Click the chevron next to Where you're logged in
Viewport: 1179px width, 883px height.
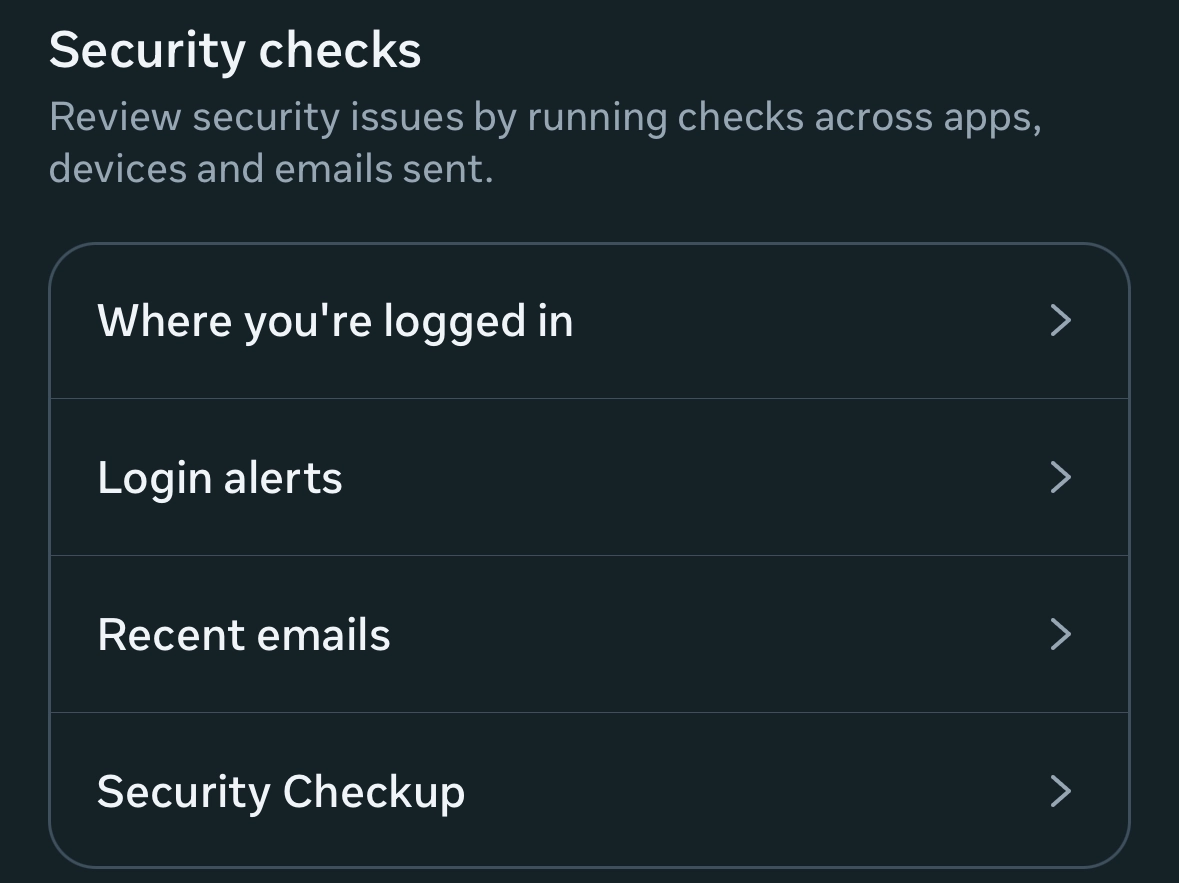point(1060,321)
